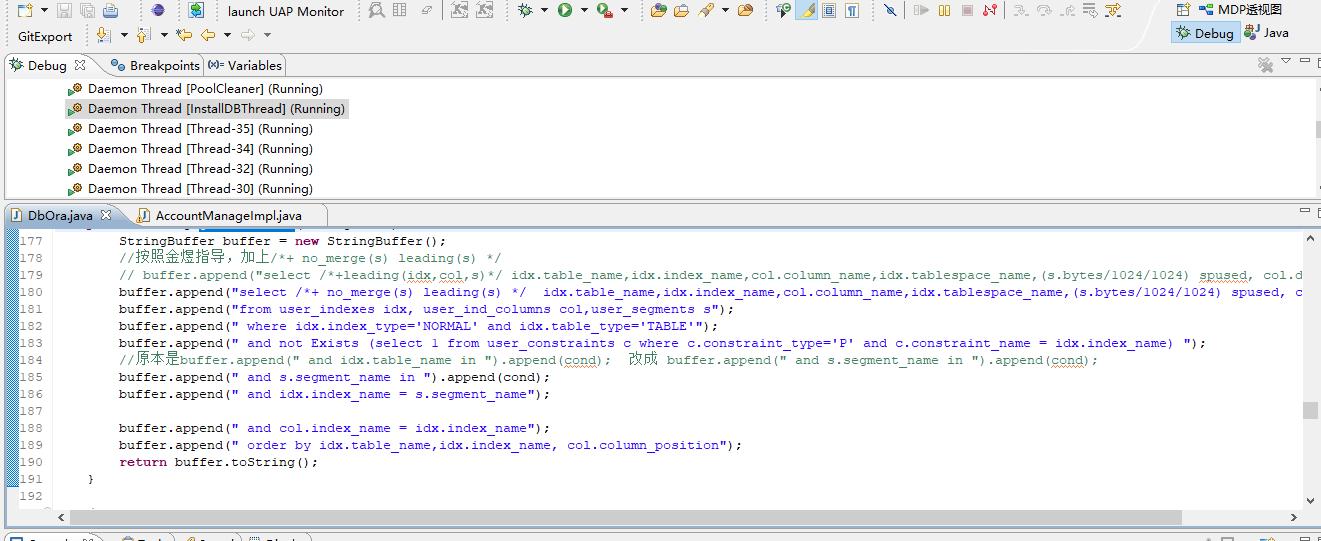Click the green synchronize arrows icon
This screenshot has width=1321, height=541.
[196, 11]
